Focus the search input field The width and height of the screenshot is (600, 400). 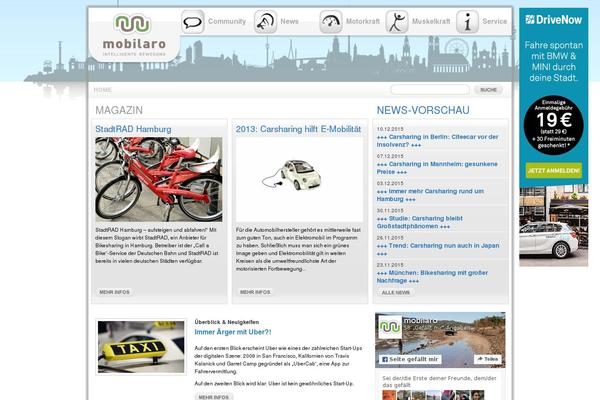tap(430, 90)
